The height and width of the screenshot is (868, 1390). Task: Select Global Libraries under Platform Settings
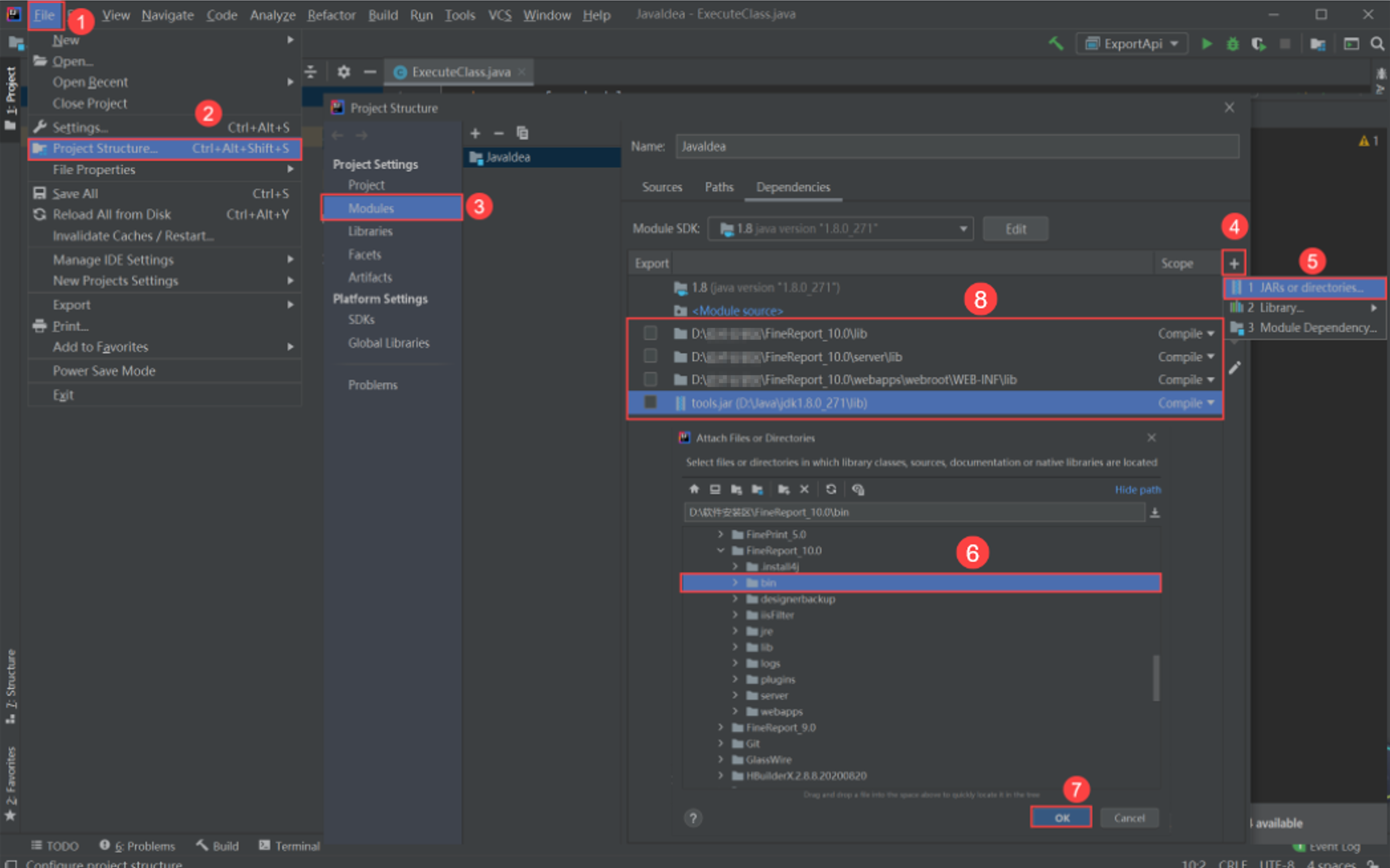pyautogui.click(x=388, y=343)
